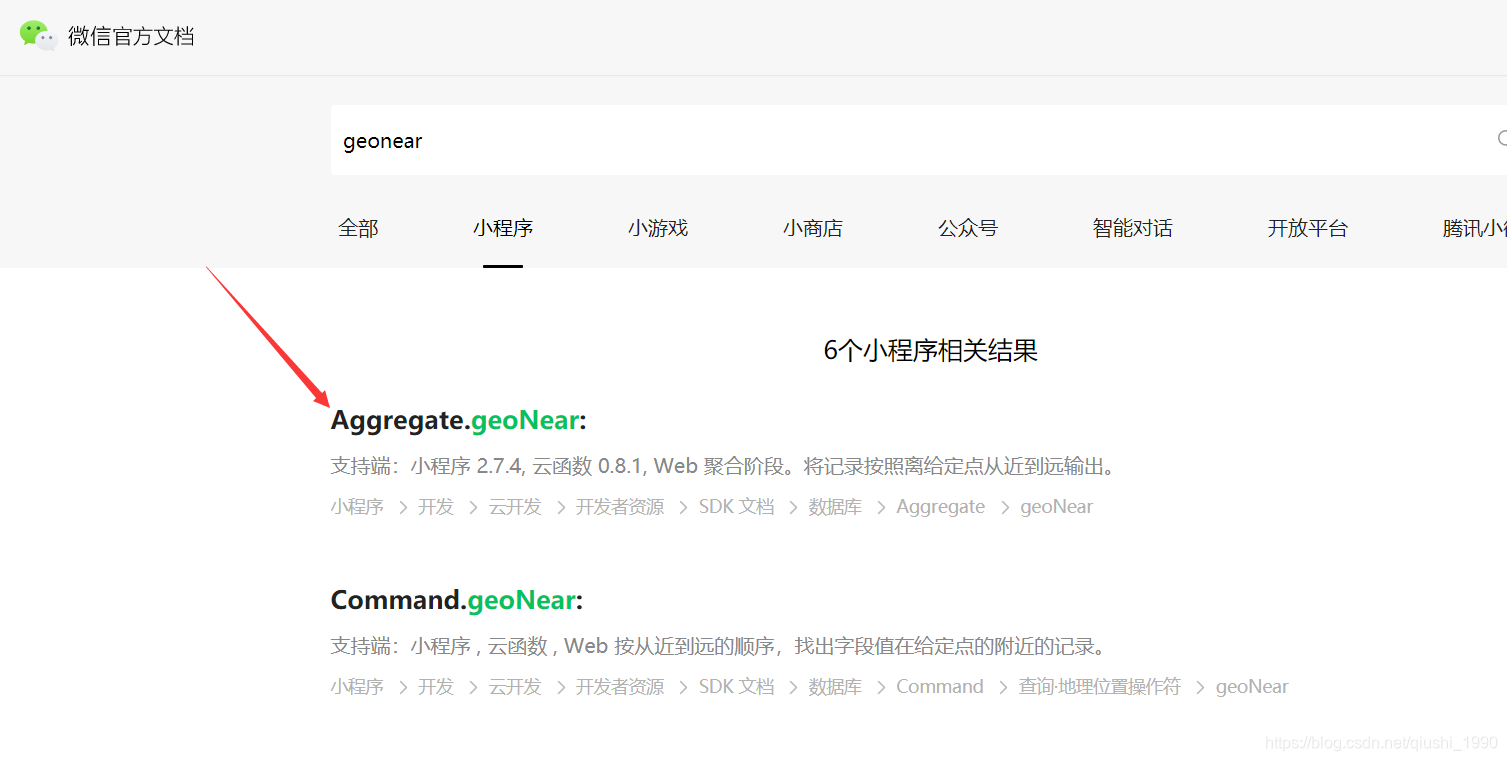The width and height of the screenshot is (1507, 761).
Task: Click 开发者资源 breadcrumb under Command.geoNear
Action: point(620,687)
